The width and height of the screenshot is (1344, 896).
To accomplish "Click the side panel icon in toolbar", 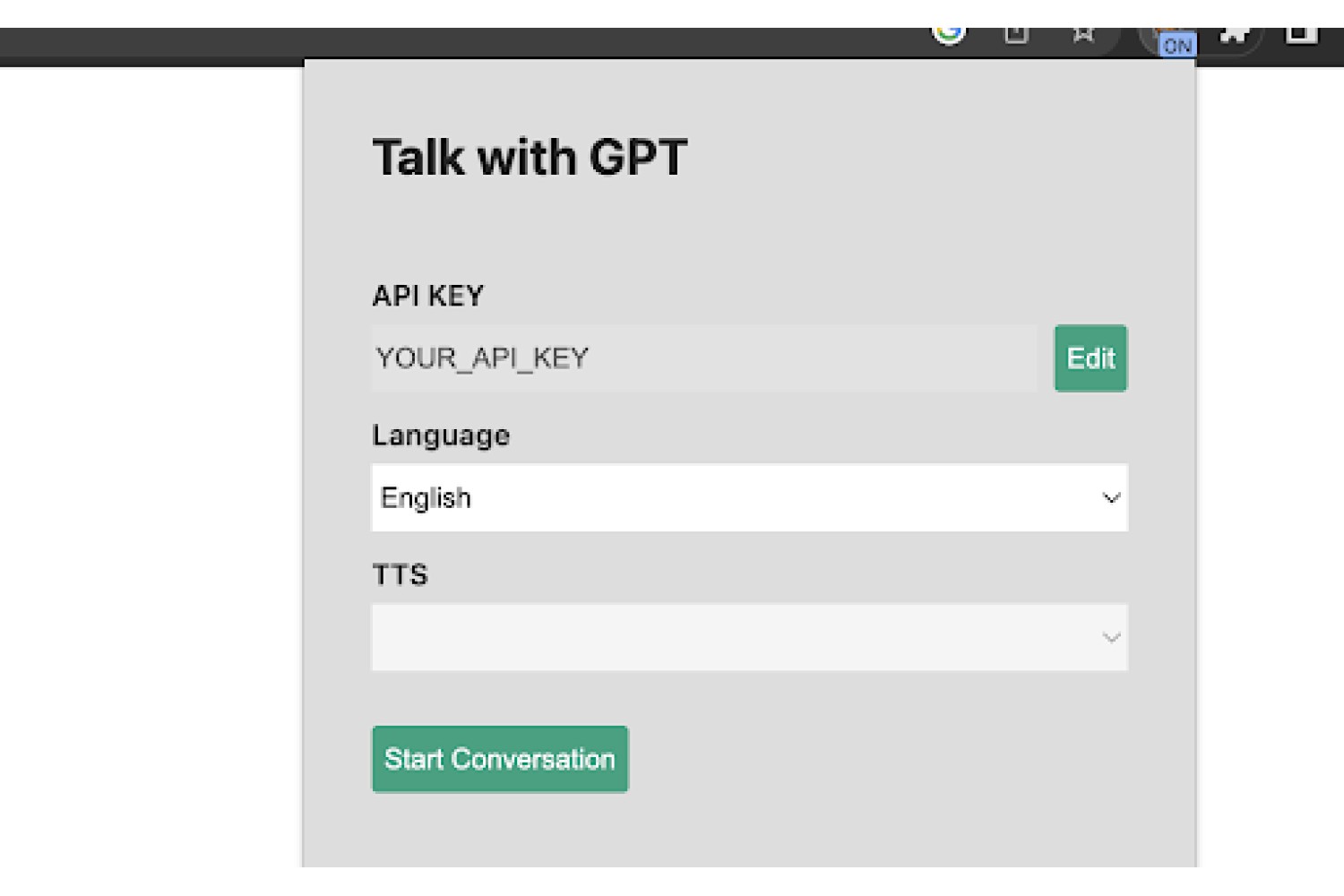I will (x=1302, y=34).
